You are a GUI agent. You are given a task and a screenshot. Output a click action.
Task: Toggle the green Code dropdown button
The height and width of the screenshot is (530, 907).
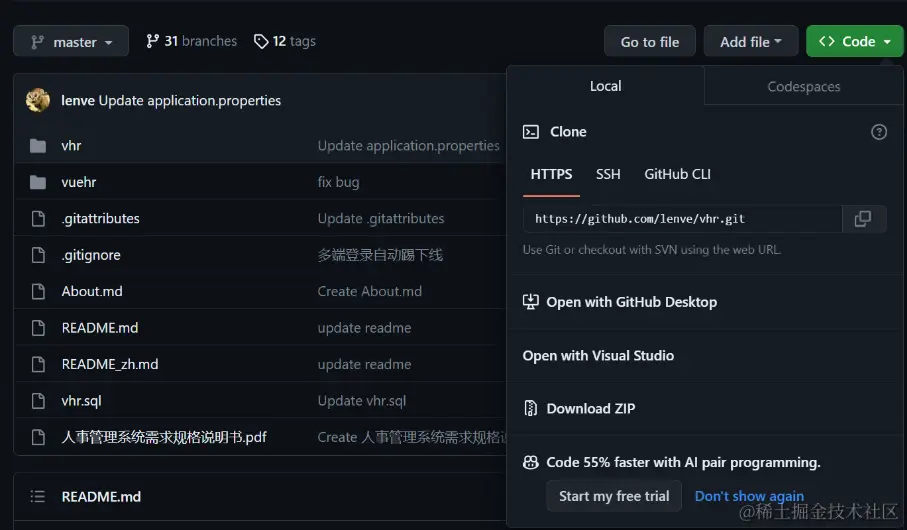854,41
